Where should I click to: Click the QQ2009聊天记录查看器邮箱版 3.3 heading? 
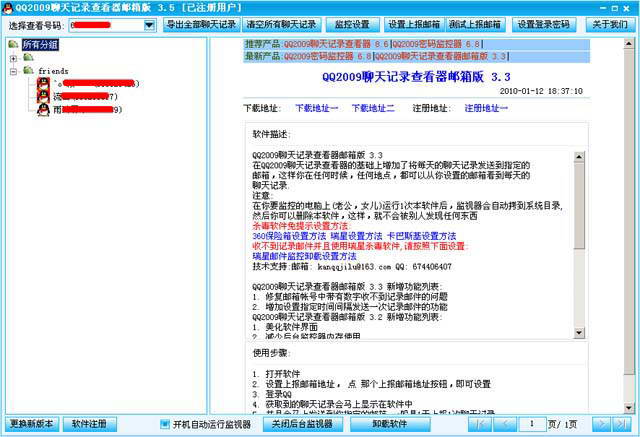coord(416,77)
